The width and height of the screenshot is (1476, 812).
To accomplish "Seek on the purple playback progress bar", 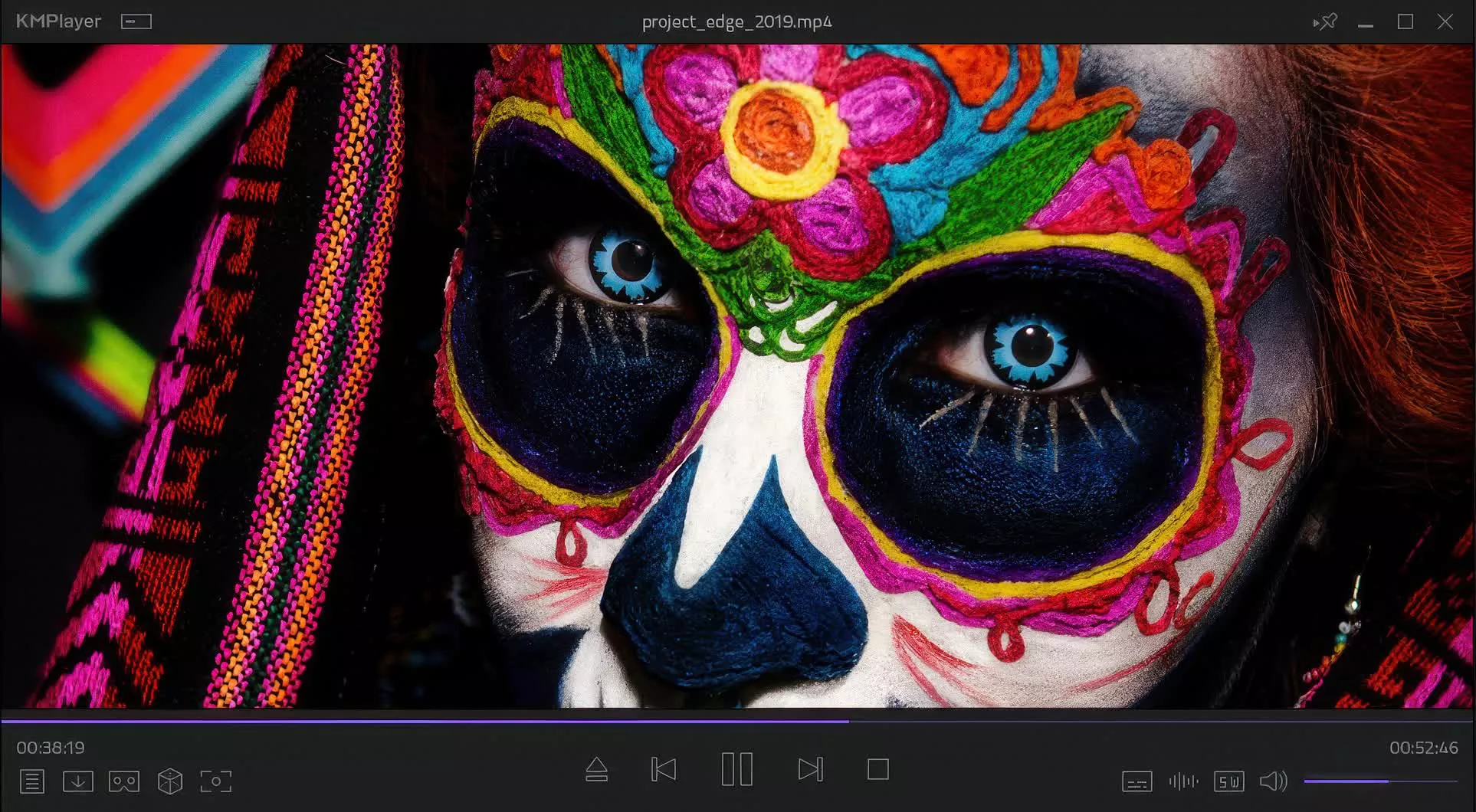I will pos(738,721).
